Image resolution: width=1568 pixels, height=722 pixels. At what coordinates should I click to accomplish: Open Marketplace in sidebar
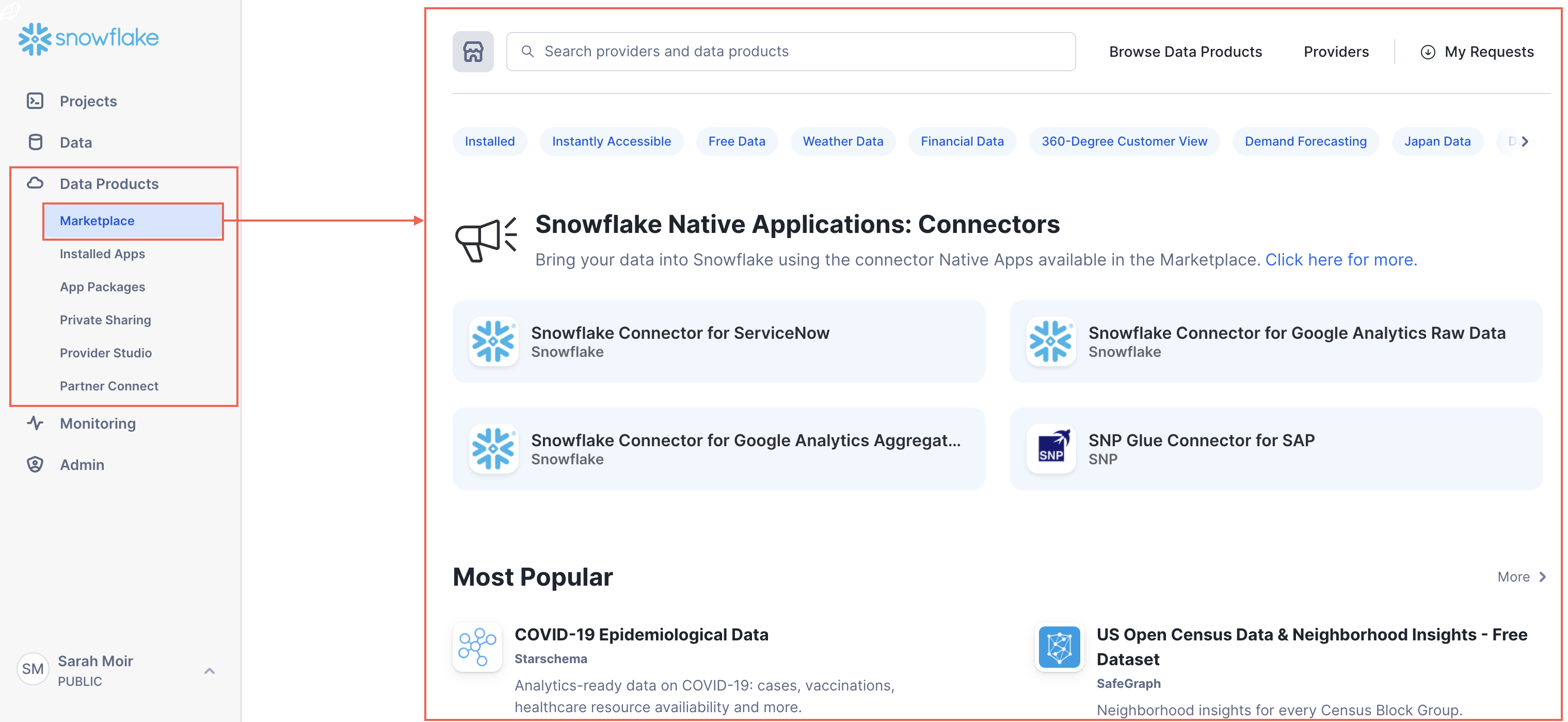[x=133, y=221]
